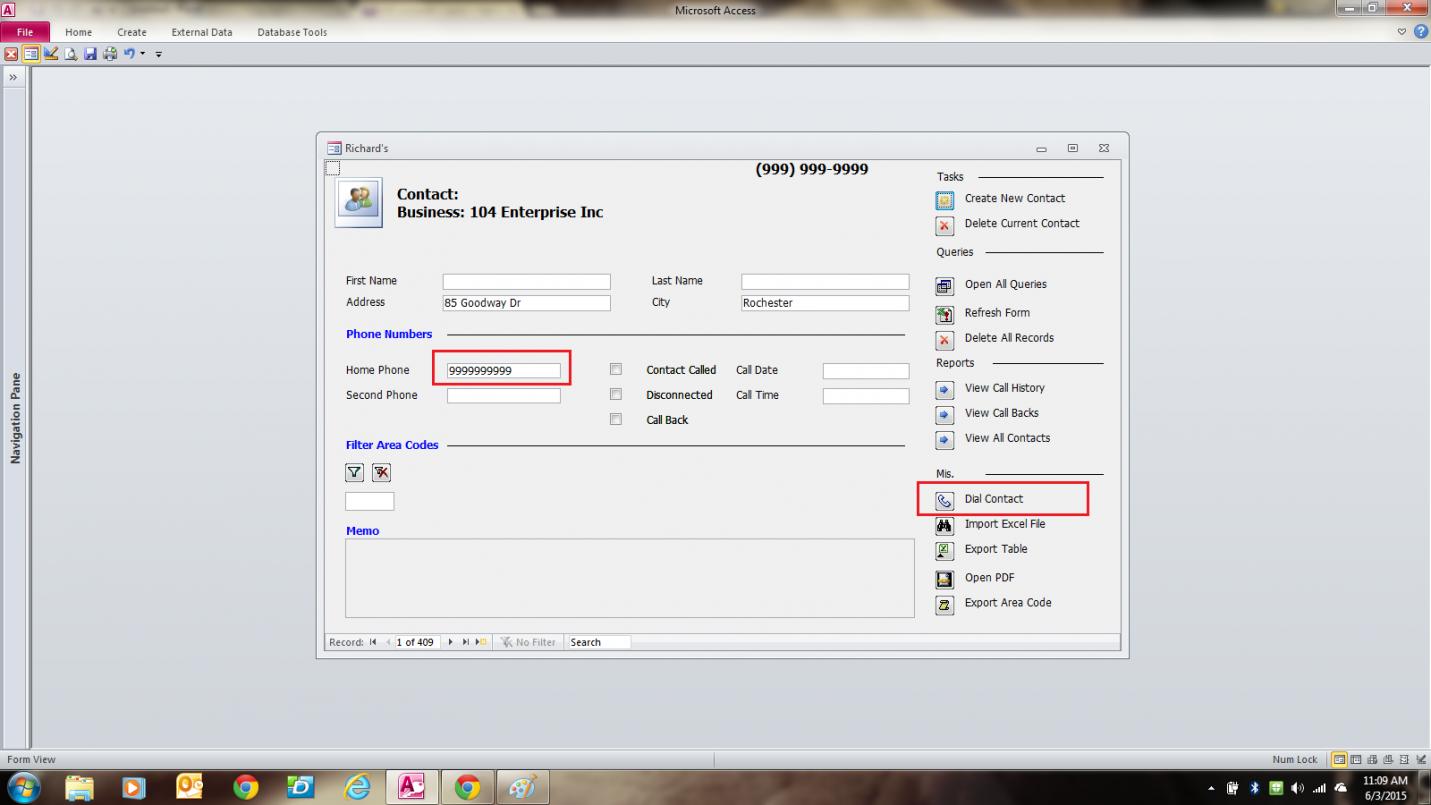The height and width of the screenshot is (805, 1431).
Task: Open Design View from Quick Access Toolbar
Action: [51, 53]
